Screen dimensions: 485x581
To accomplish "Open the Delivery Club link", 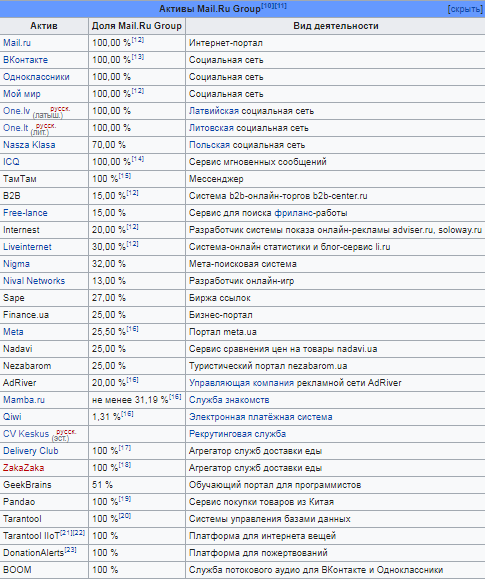I will 31,451.
